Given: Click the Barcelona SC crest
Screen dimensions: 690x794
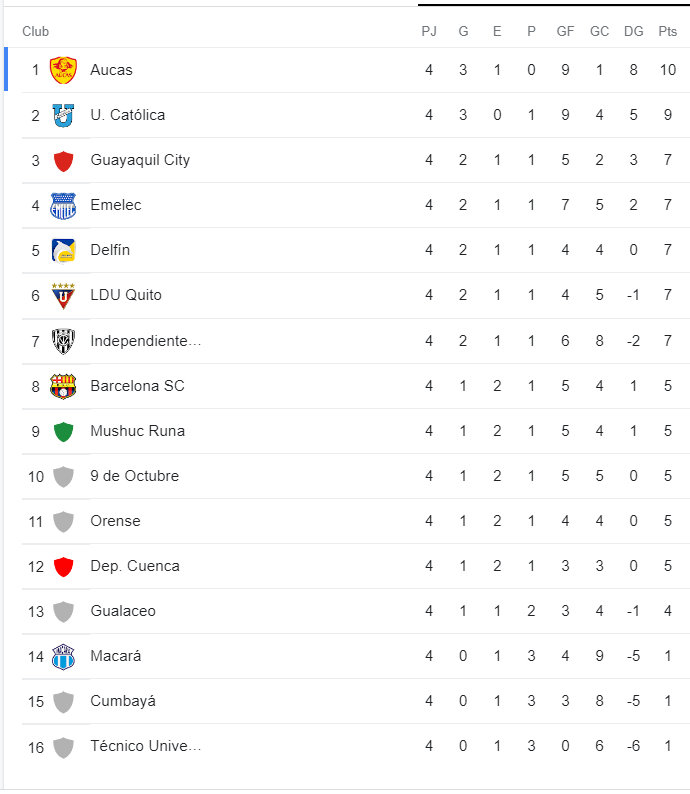Looking at the screenshot, I should pos(64,386).
